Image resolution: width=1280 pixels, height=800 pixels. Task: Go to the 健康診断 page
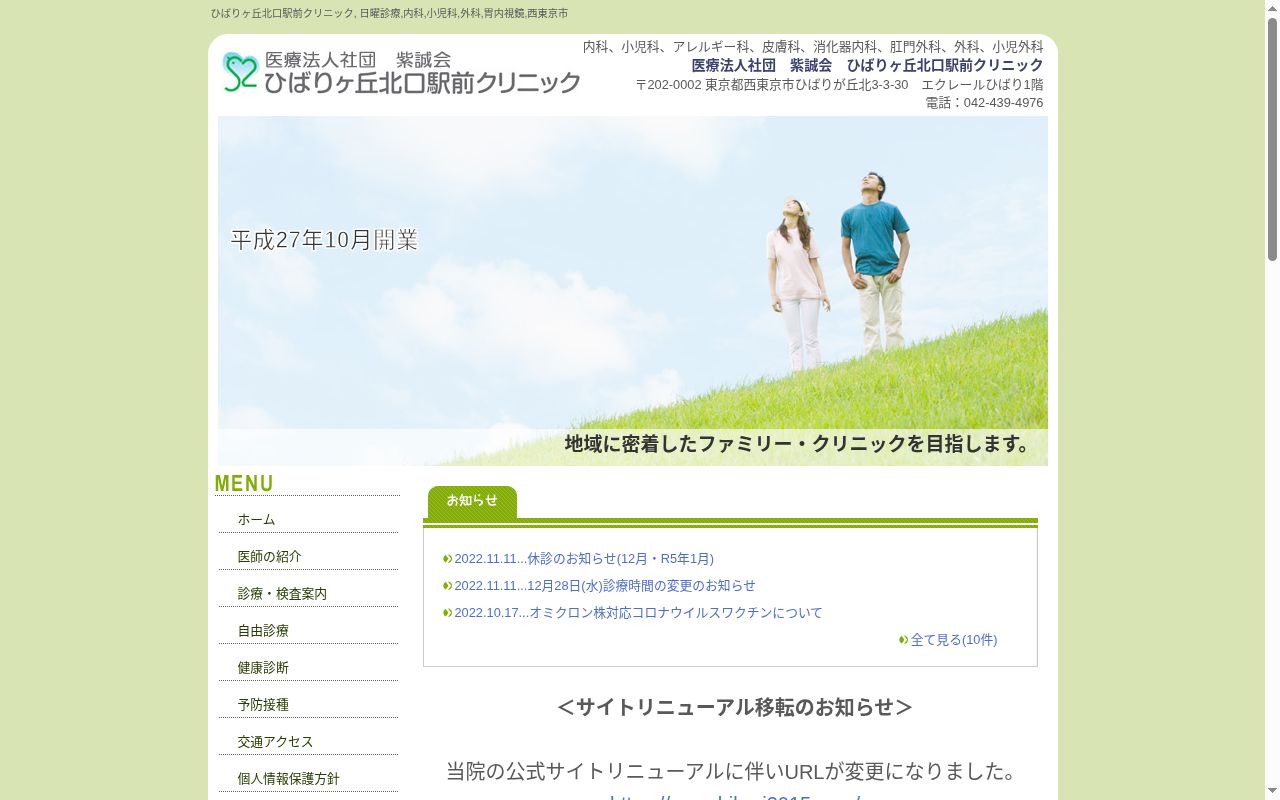308,667
